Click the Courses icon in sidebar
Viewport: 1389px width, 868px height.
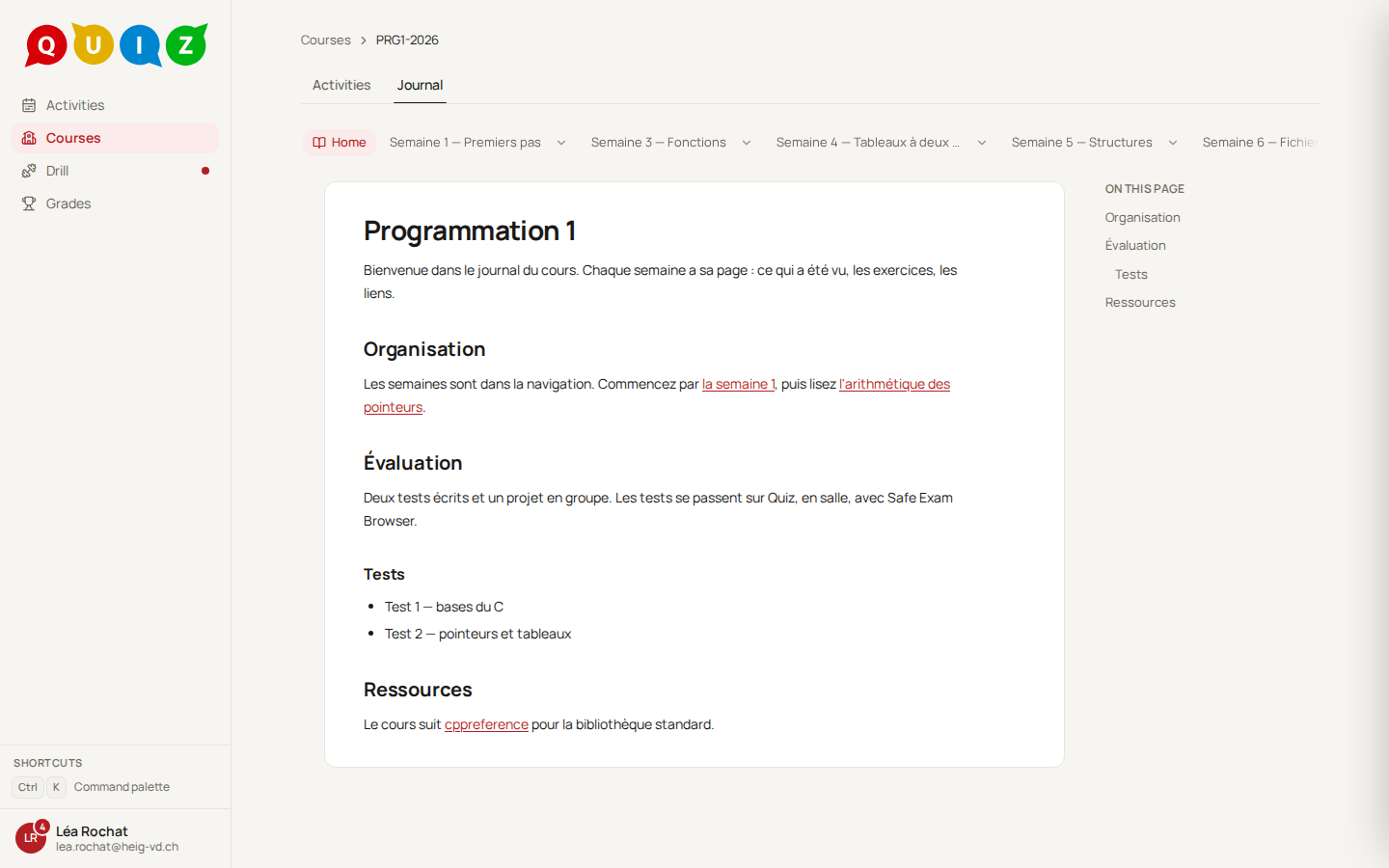point(29,138)
